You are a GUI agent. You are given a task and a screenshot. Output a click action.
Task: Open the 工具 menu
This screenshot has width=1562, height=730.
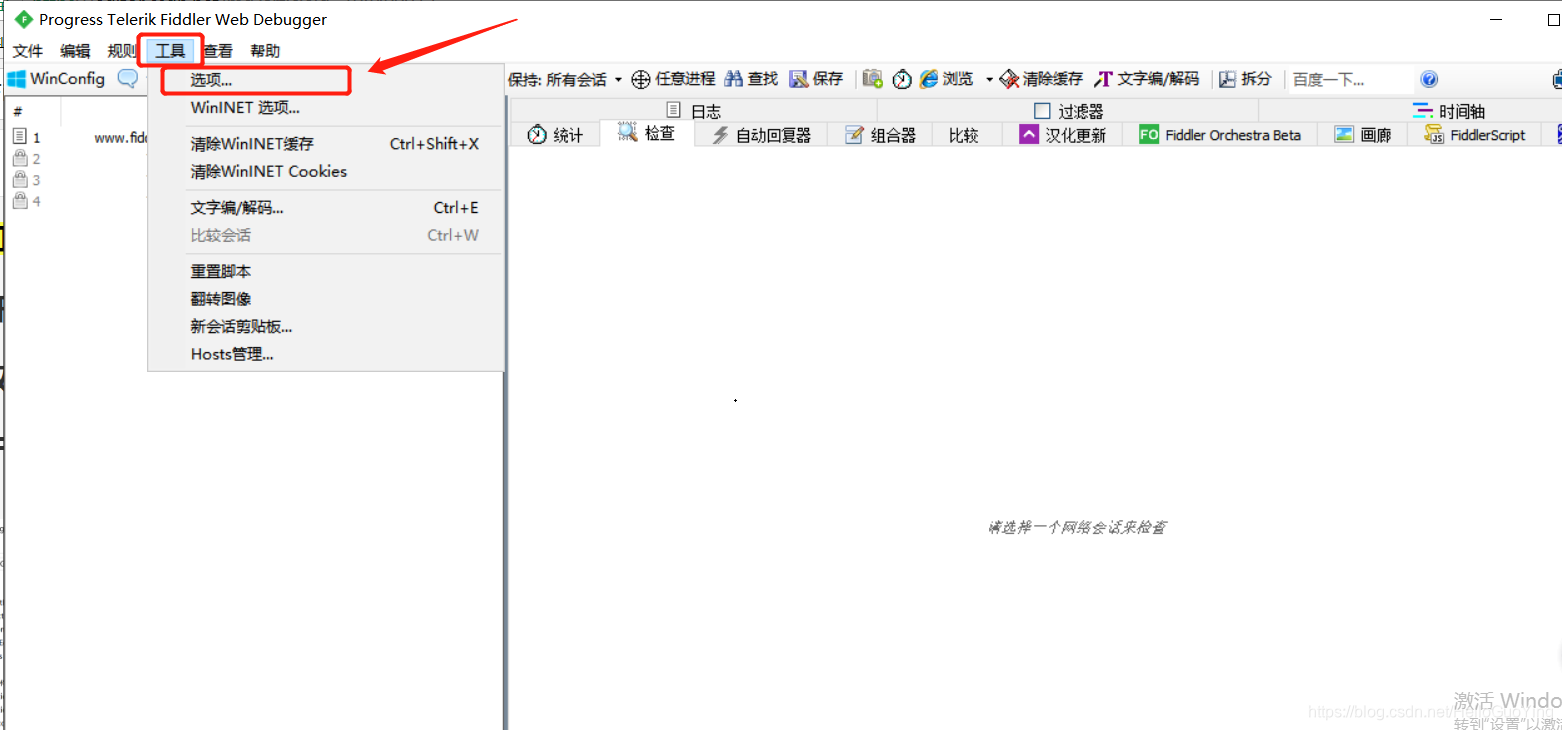pos(170,51)
